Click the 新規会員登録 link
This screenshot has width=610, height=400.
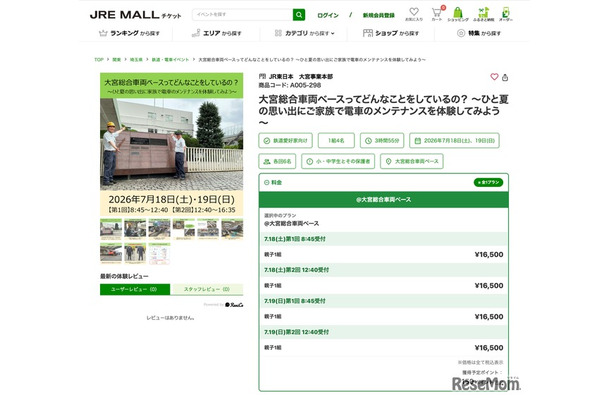click(379, 15)
